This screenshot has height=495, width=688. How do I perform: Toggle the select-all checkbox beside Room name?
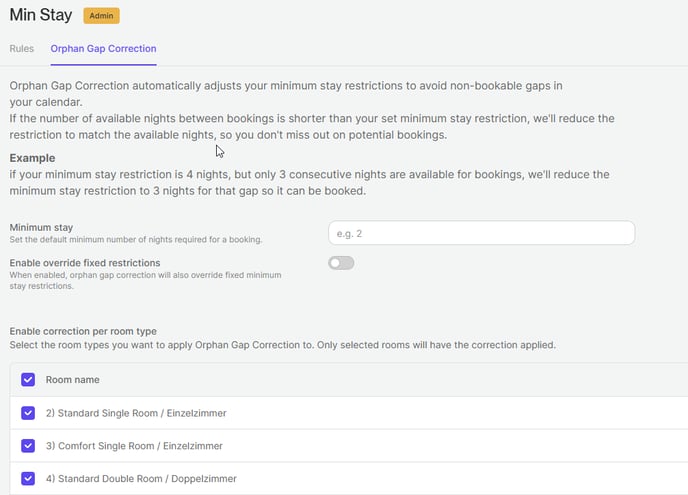28,380
